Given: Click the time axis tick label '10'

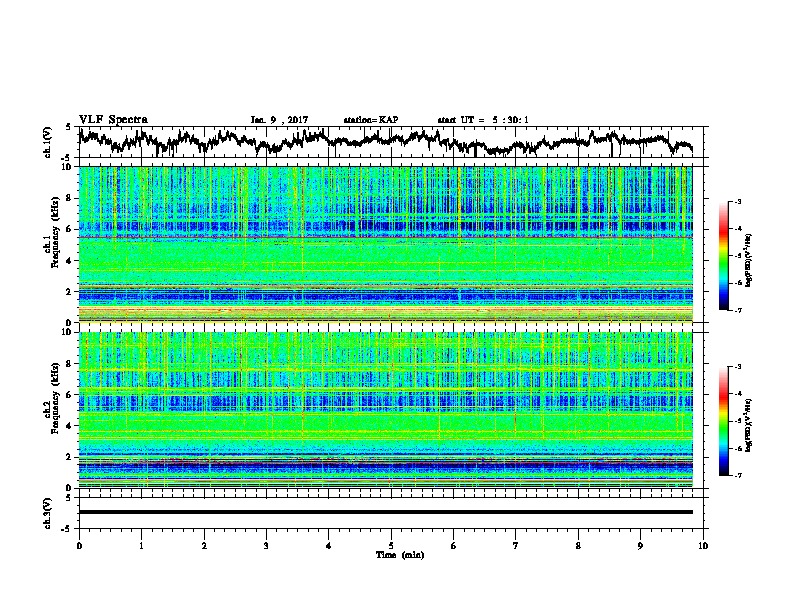Looking at the screenshot, I should tap(703, 546).
